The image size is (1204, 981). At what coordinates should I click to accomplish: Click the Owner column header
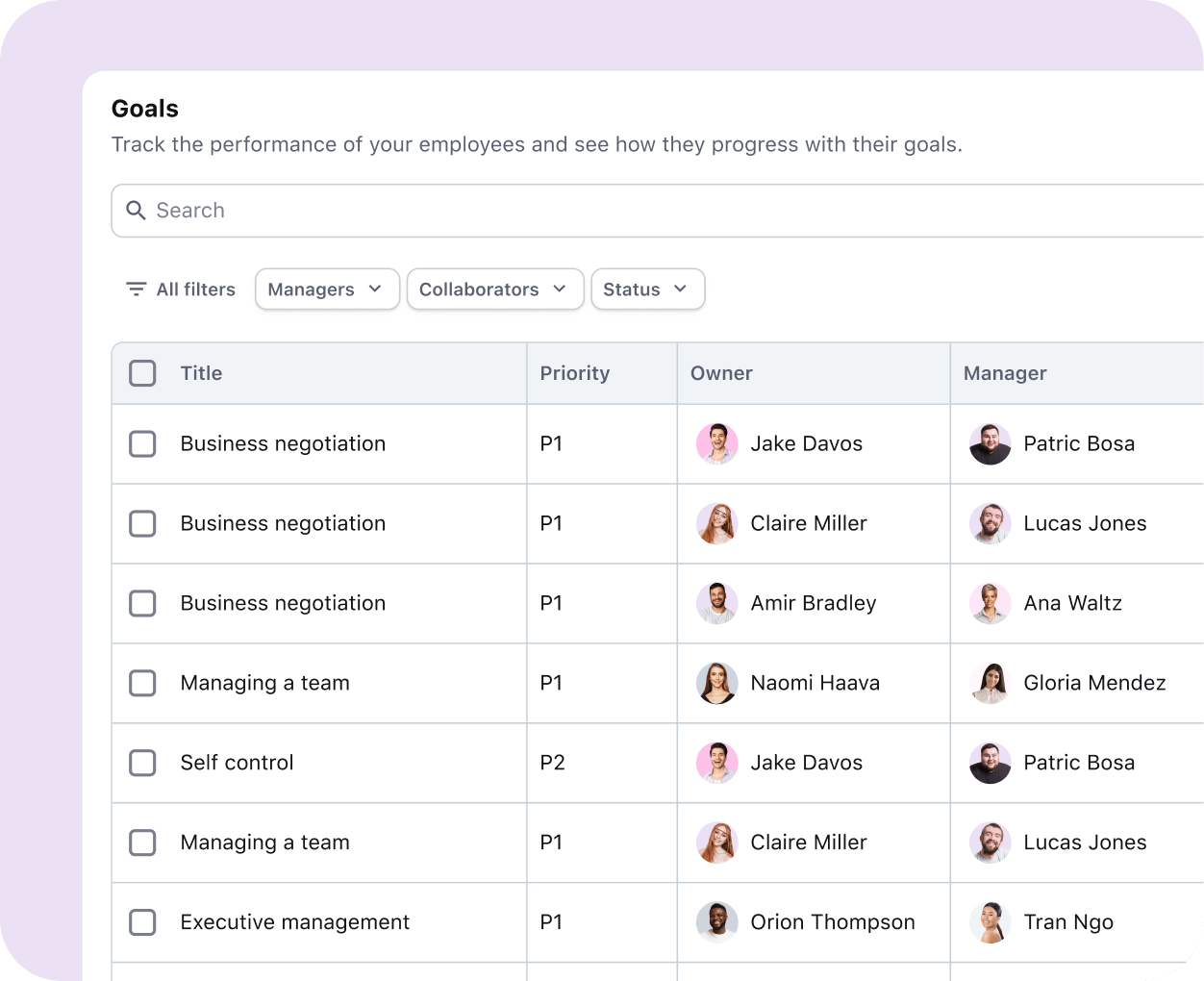pos(721,373)
